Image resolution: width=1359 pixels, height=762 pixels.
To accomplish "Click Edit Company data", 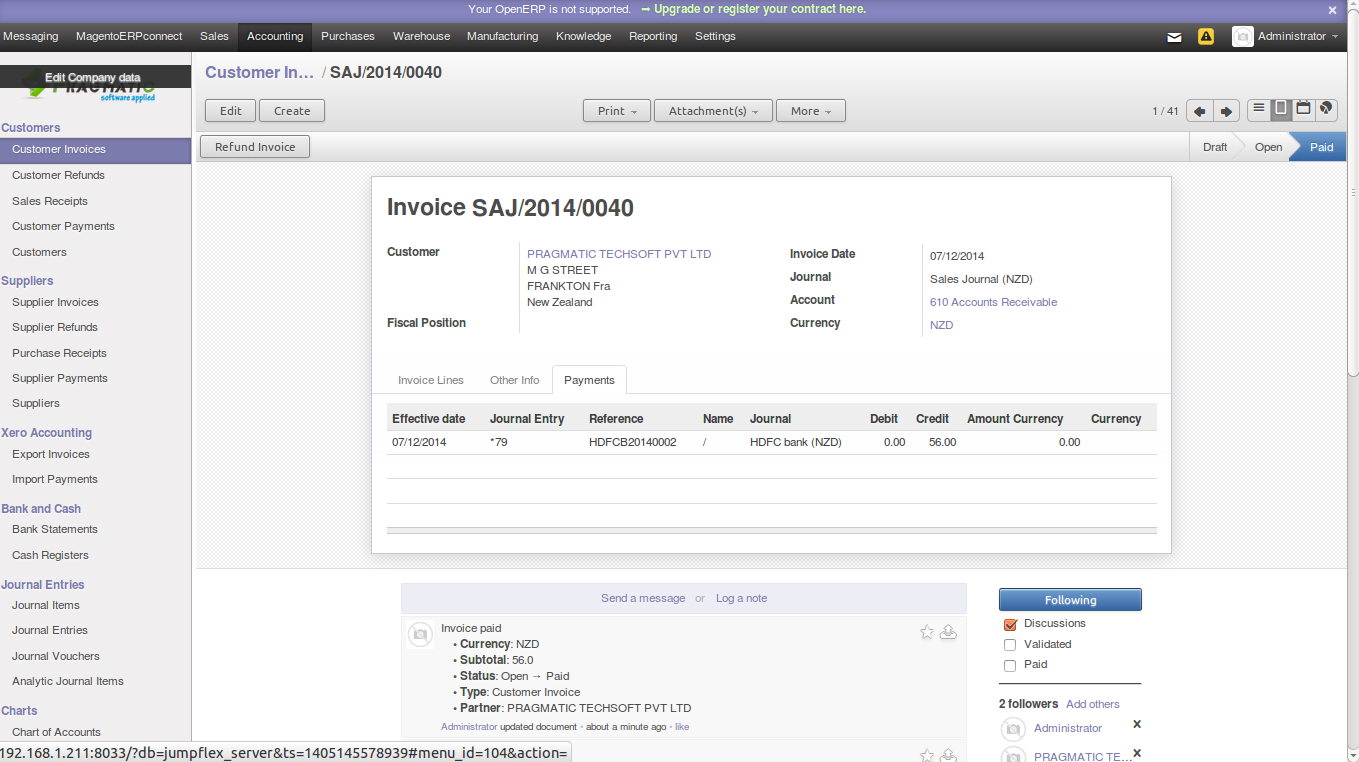I will [93, 77].
